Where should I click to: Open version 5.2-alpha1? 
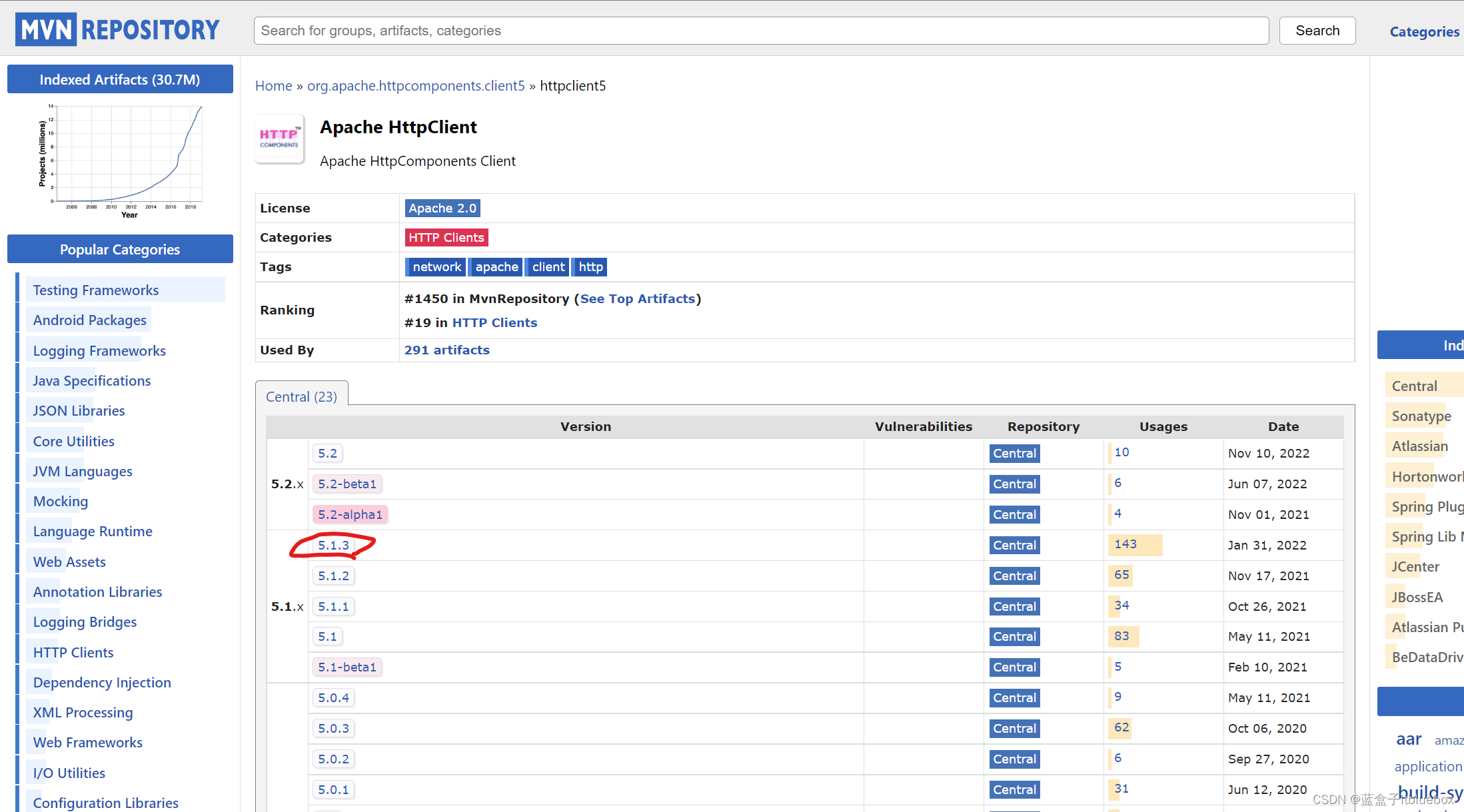point(350,515)
